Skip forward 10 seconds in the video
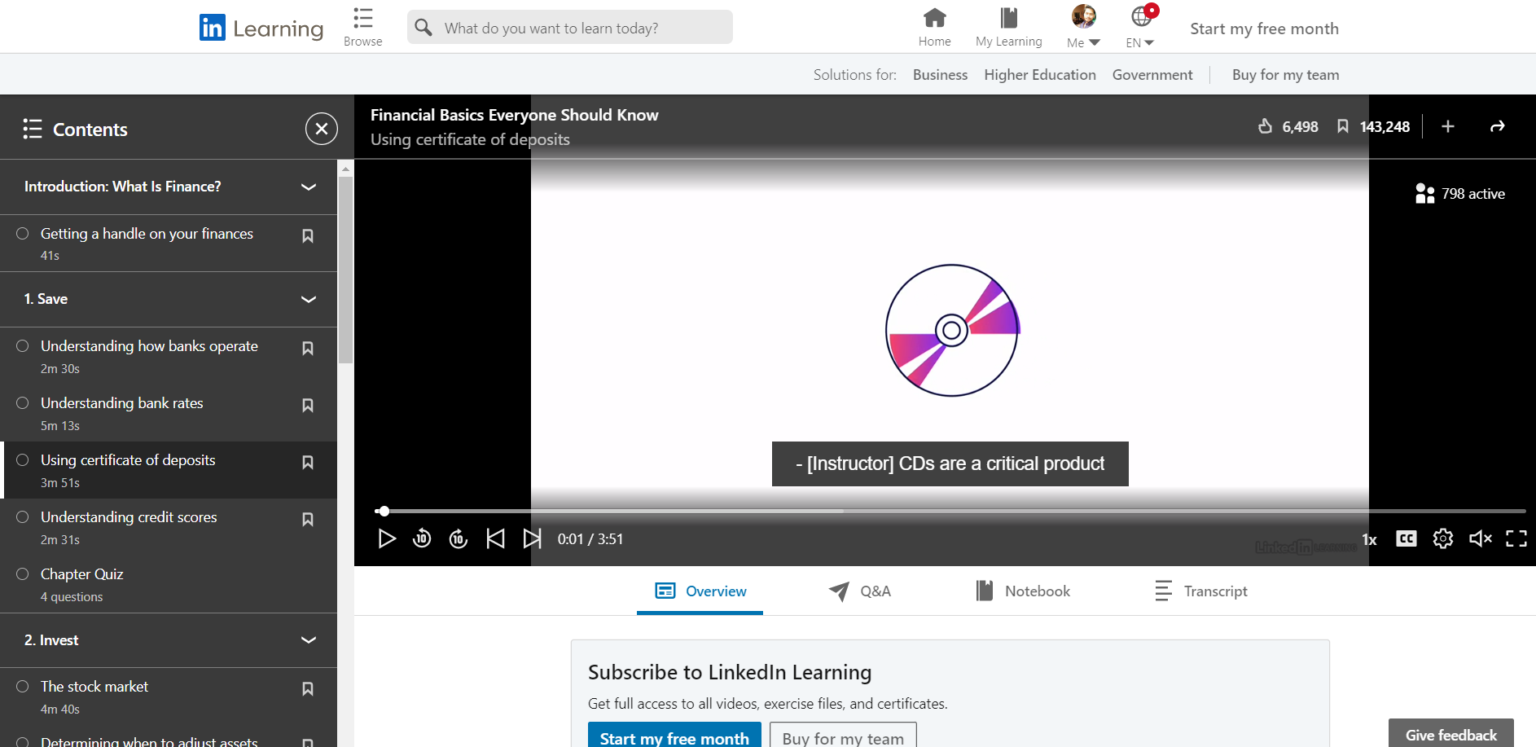Viewport: 1536px width, 747px height. (x=458, y=538)
